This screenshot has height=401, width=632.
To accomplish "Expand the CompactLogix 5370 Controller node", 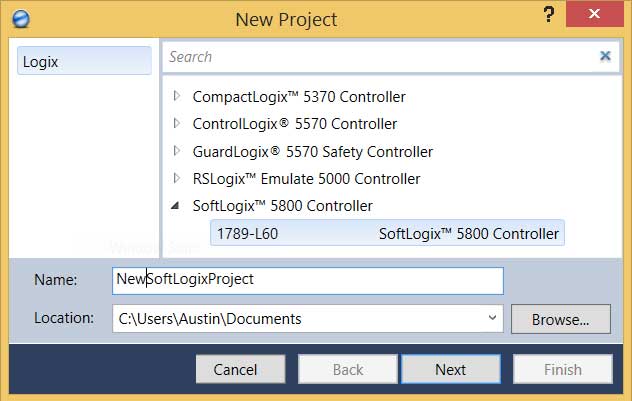I will pos(177,96).
